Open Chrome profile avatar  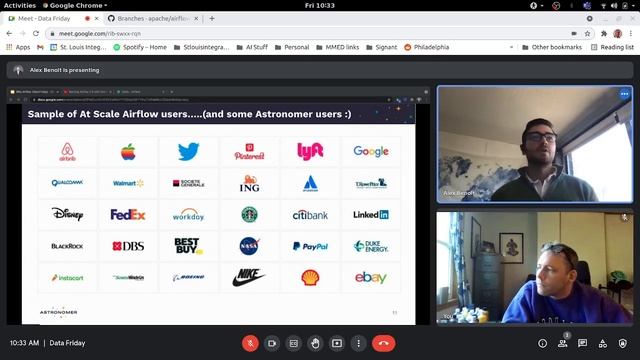618,33
